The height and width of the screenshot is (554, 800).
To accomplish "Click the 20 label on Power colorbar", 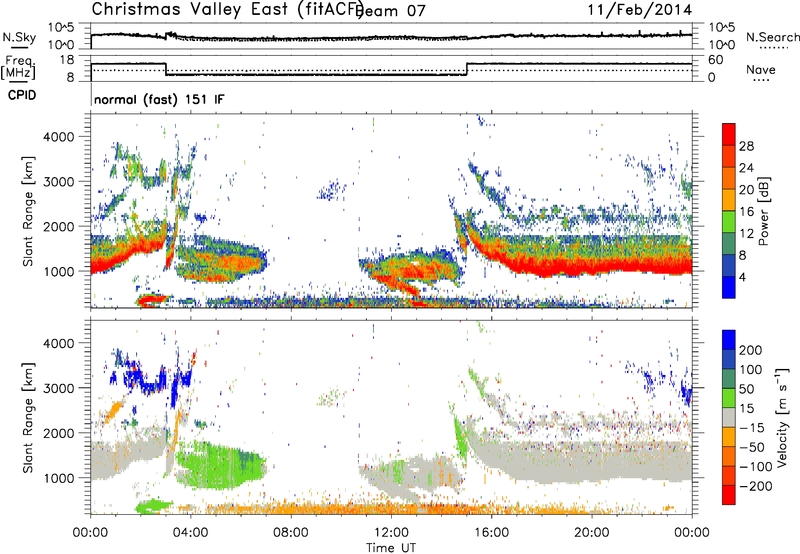I will pyautogui.click(x=746, y=190).
